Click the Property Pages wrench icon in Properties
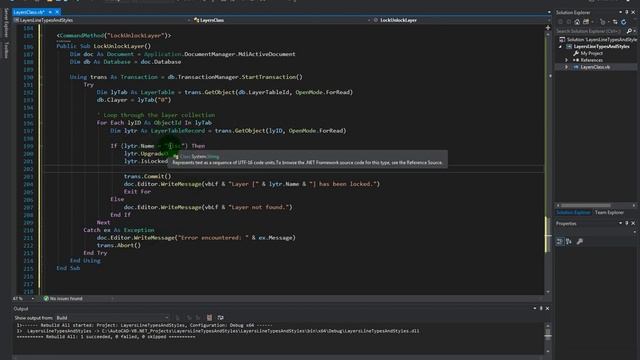 [x=580, y=242]
